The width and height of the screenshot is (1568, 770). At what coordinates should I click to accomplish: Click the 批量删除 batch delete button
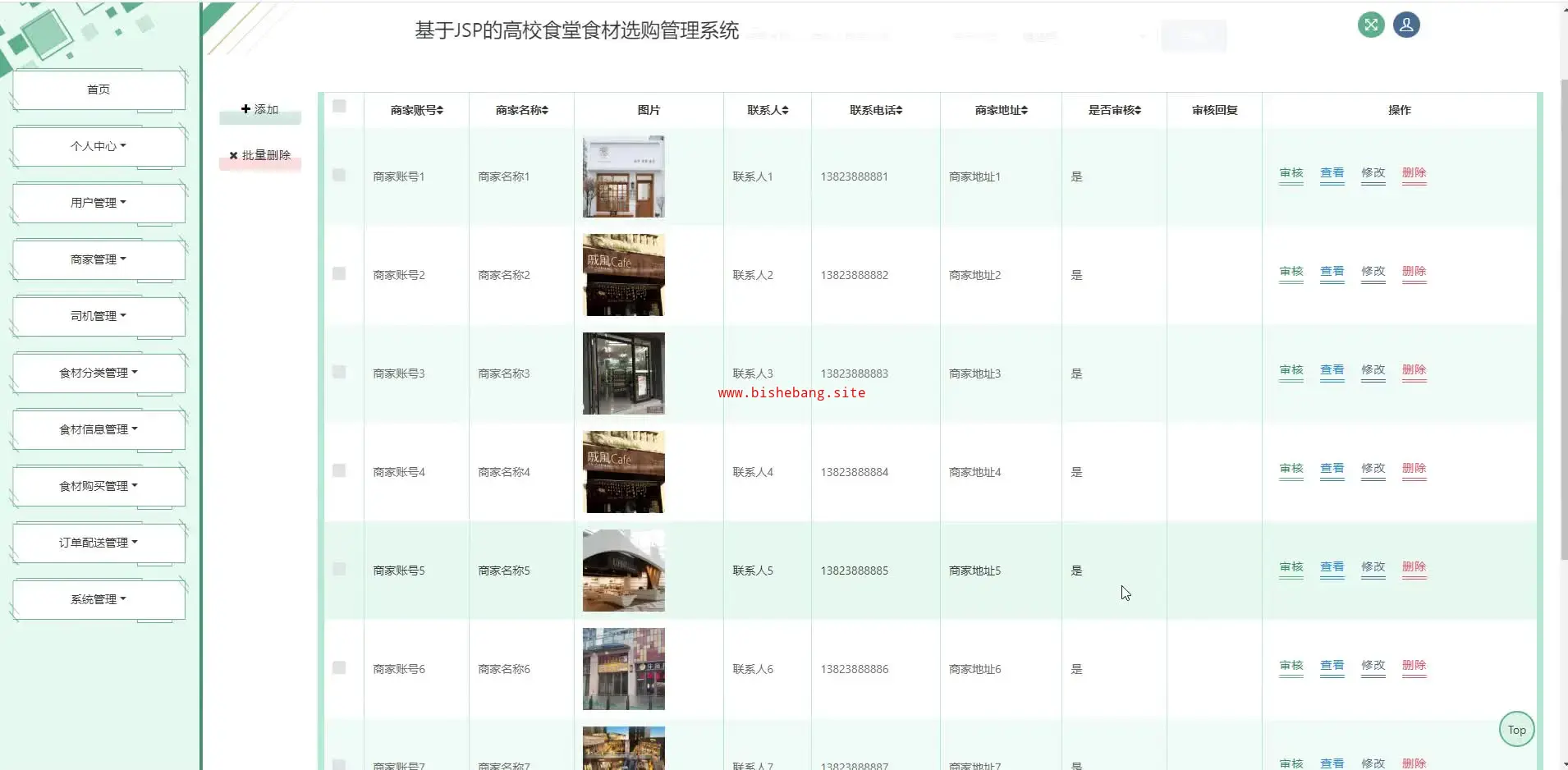(260, 156)
